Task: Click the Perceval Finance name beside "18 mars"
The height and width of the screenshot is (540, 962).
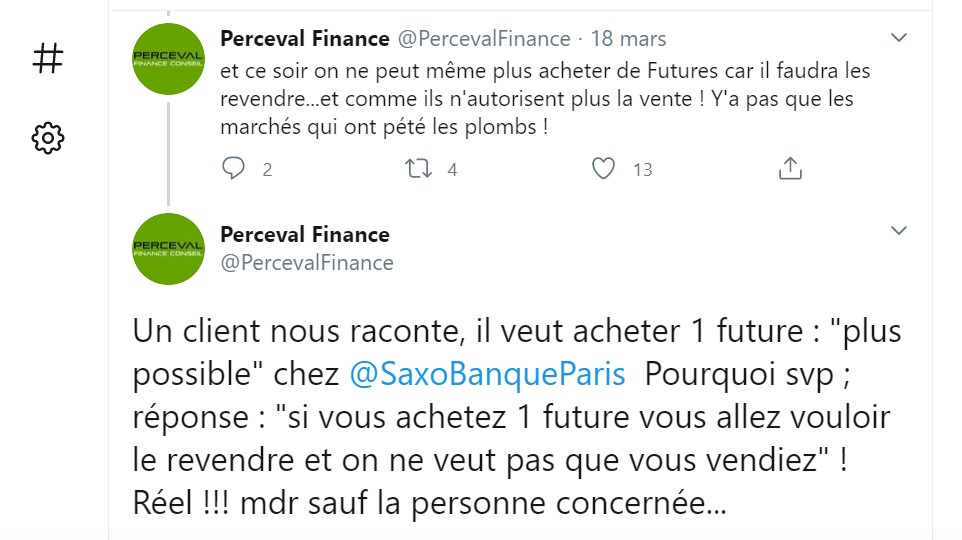Action: point(304,39)
